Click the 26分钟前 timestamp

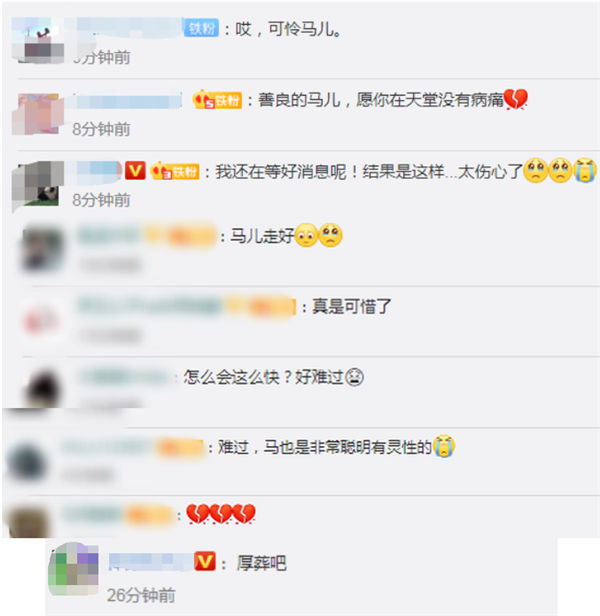[141, 595]
